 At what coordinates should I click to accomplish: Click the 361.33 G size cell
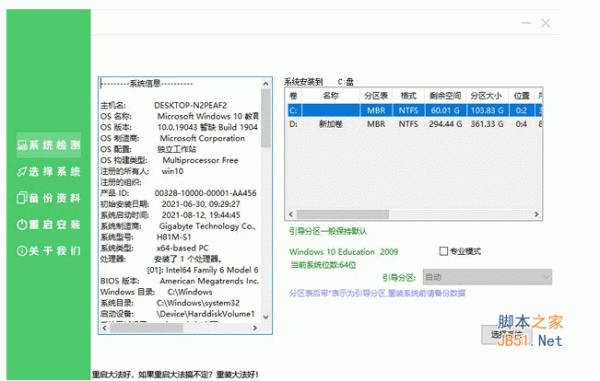[487, 124]
